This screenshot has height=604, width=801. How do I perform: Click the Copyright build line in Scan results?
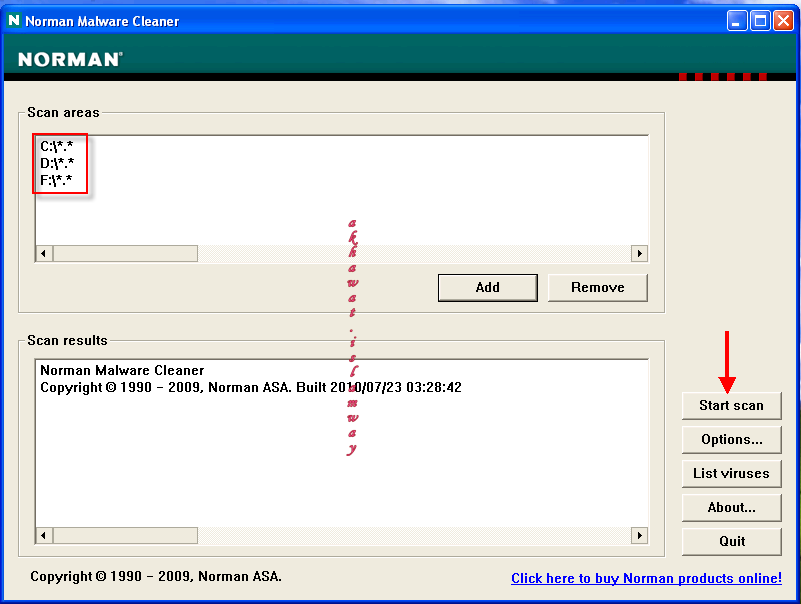251,387
